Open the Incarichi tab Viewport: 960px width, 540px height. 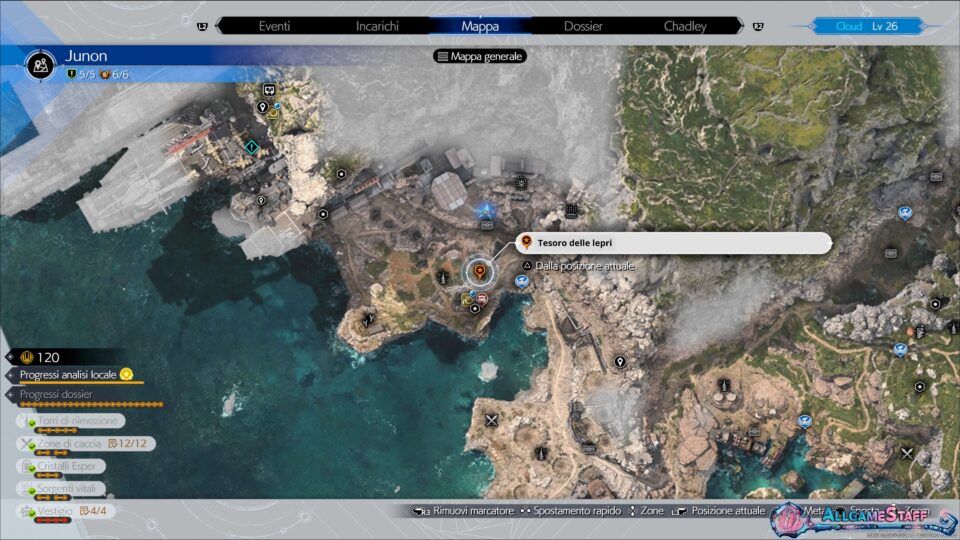tap(377, 26)
